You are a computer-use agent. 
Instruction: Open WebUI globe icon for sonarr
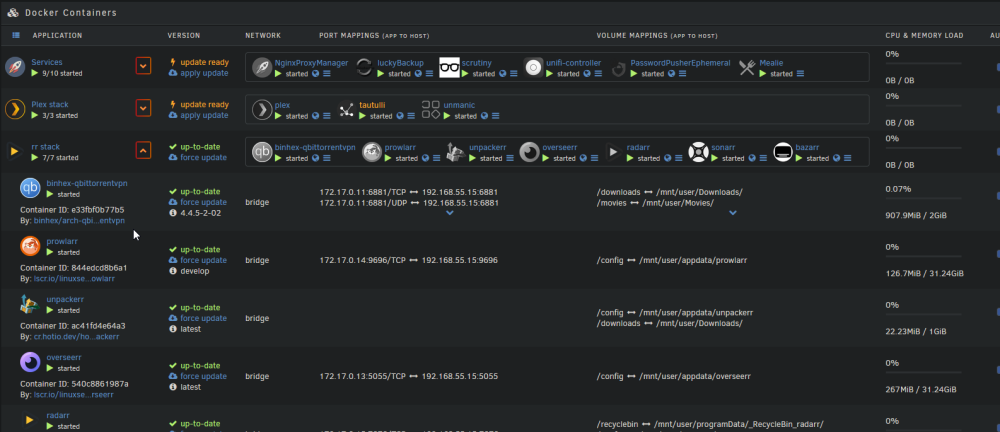point(752,158)
